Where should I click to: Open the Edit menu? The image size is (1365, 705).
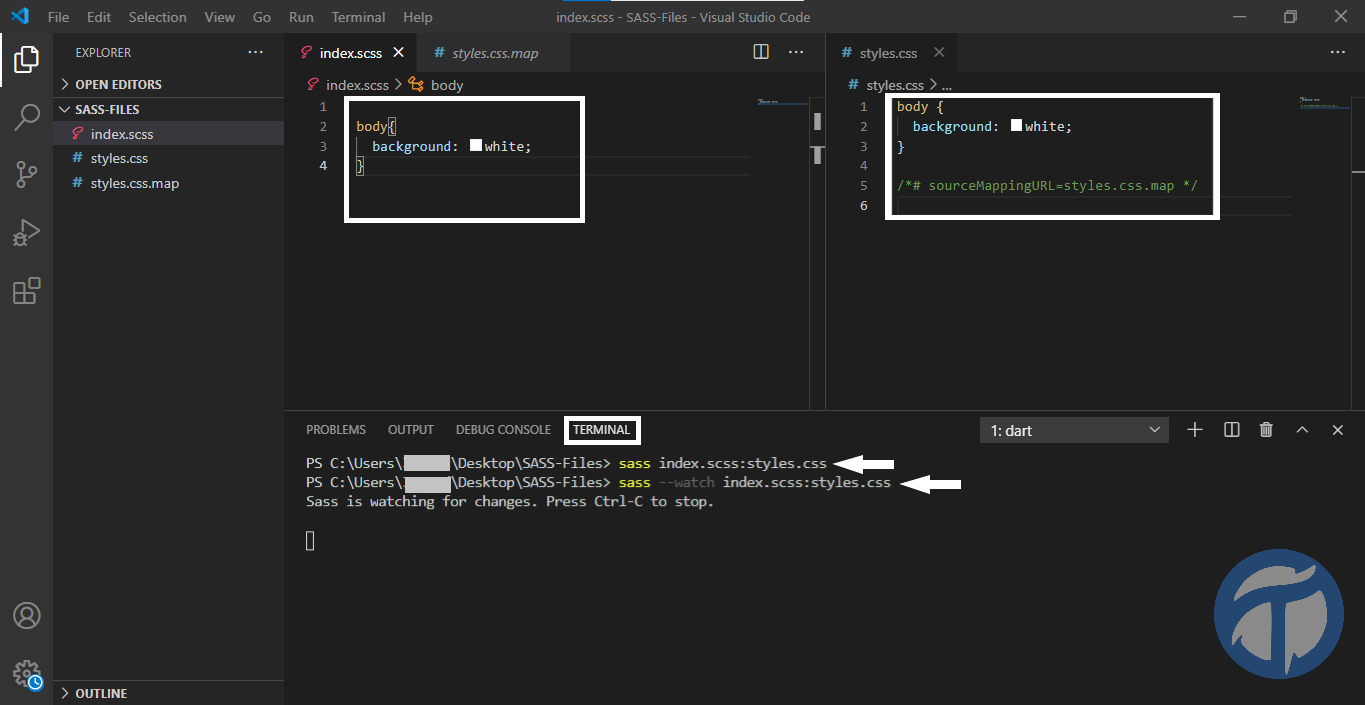click(99, 17)
